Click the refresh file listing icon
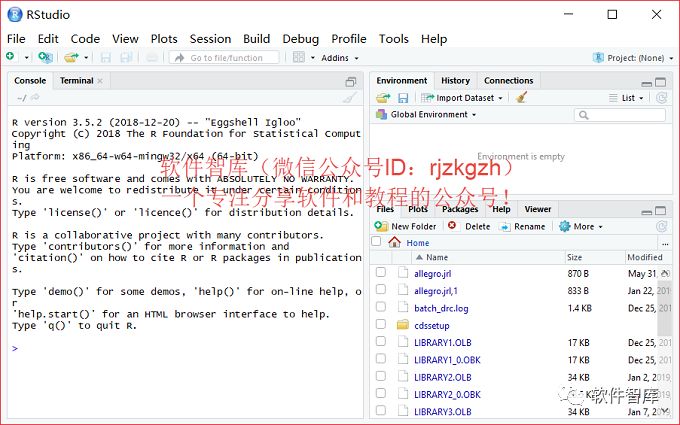The image size is (680, 425). (661, 226)
